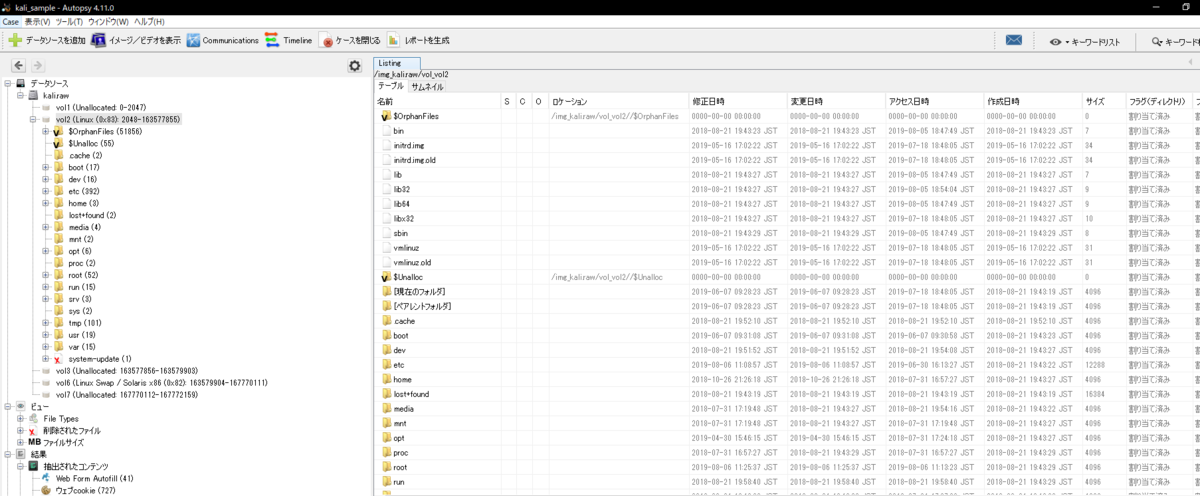Click the Web Form Autofill icon

[46, 478]
